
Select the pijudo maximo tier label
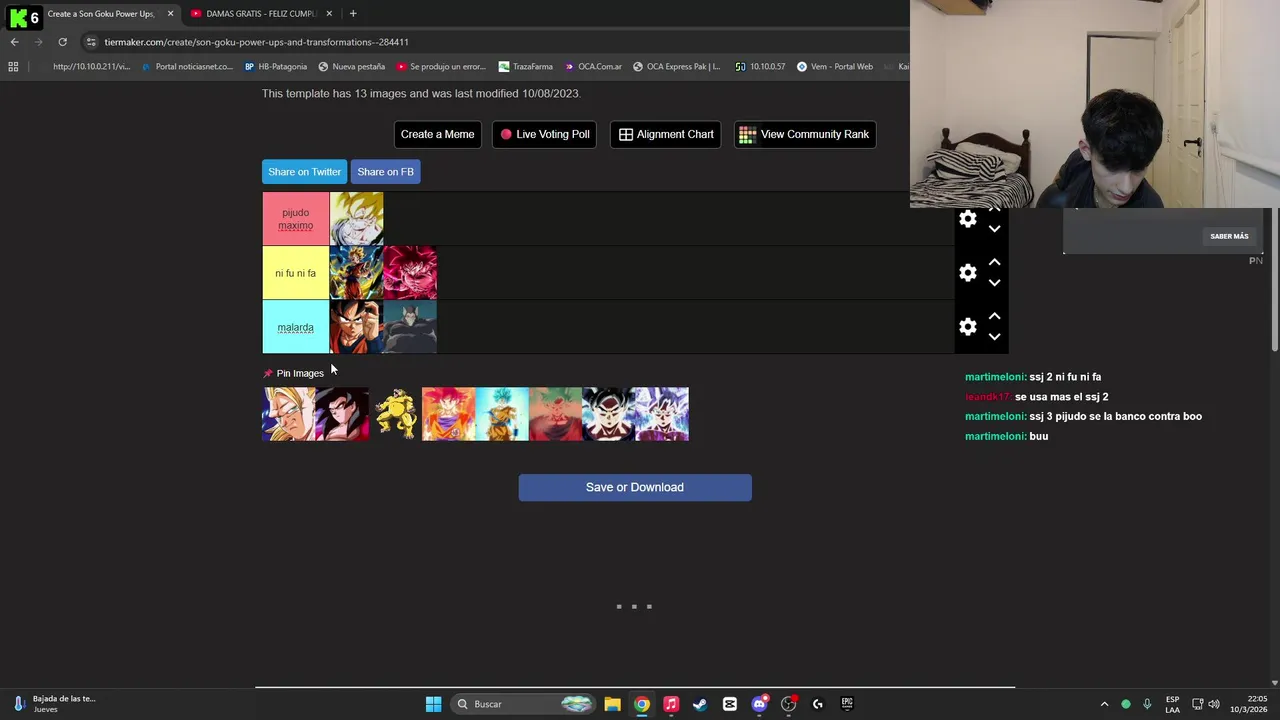pos(295,219)
